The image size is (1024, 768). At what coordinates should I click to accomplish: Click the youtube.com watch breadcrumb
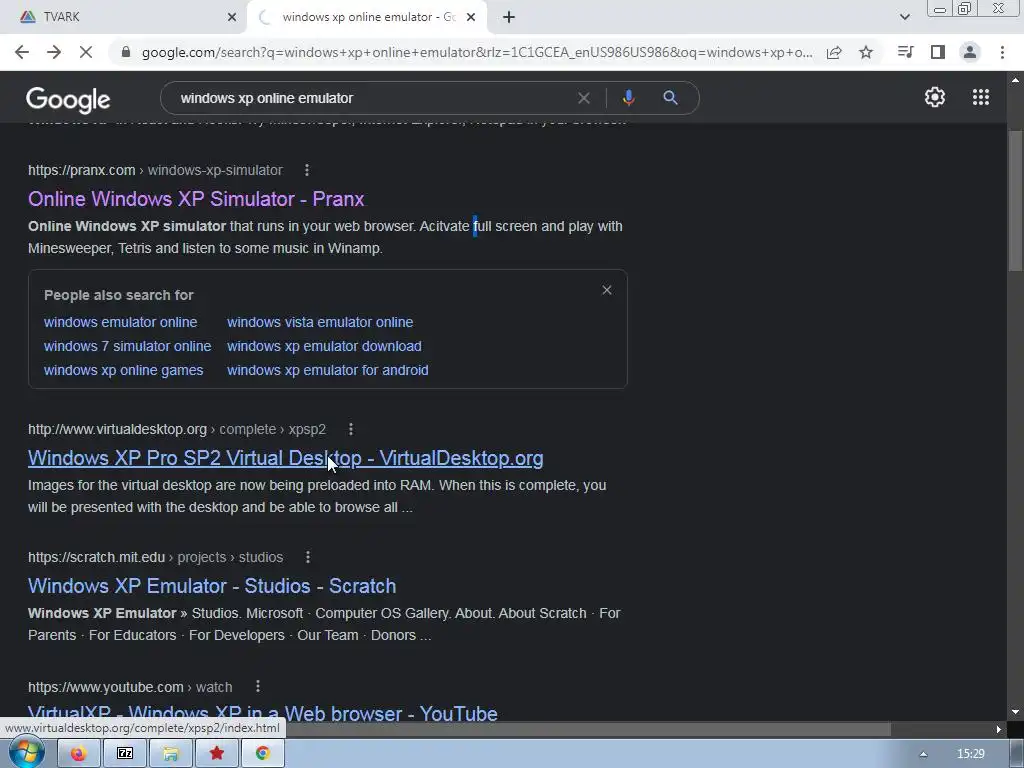point(130,687)
